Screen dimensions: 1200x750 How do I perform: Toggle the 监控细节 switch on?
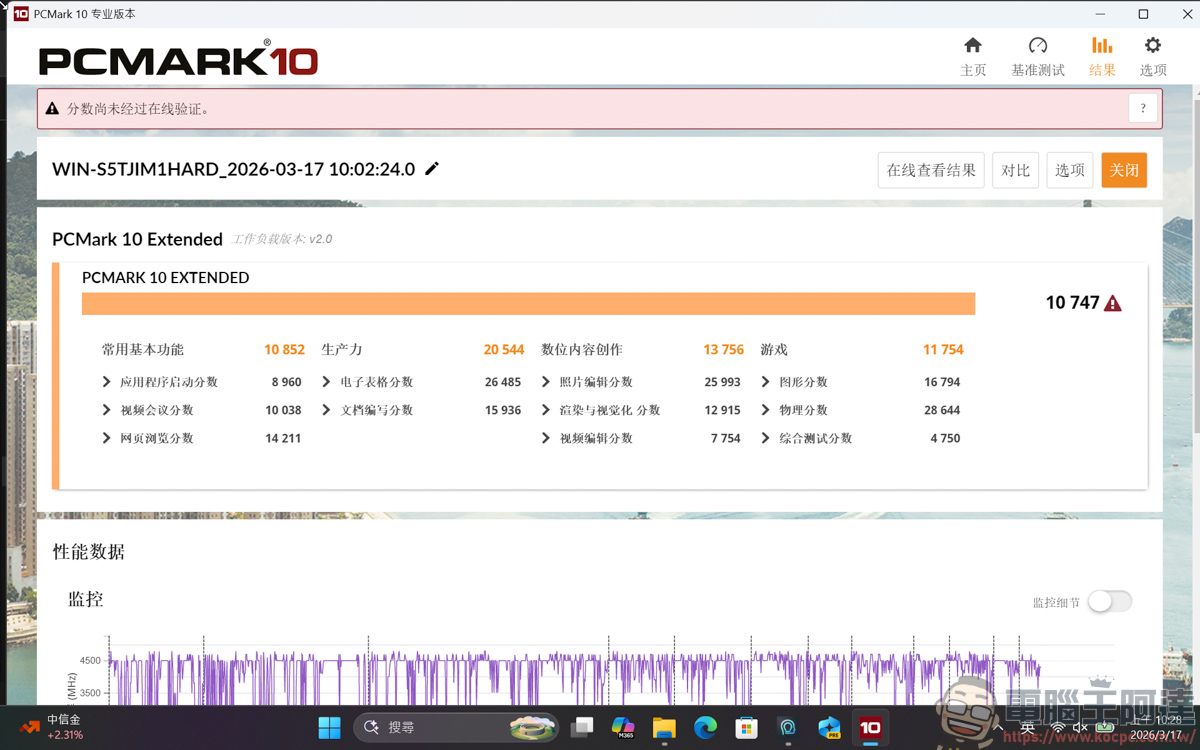pyautogui.click(x=1109, y=601)
